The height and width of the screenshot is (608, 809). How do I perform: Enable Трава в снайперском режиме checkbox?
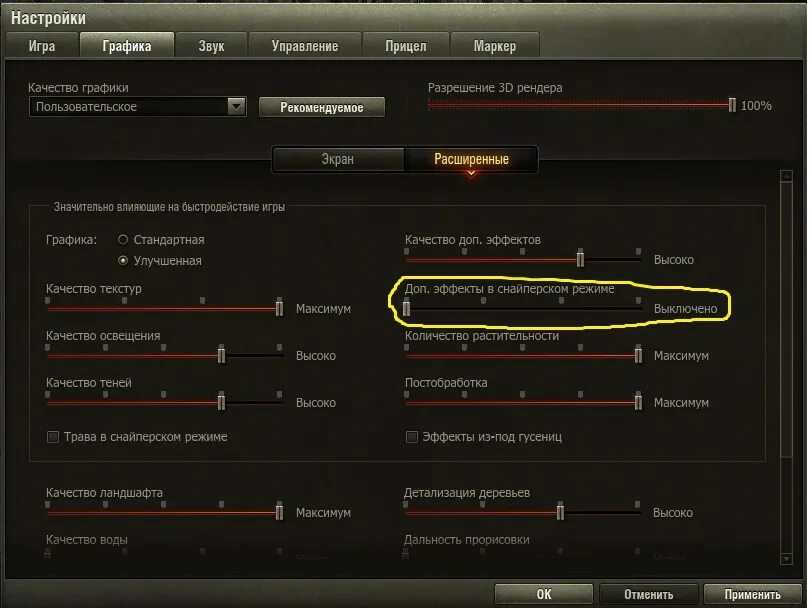(x=53, y=437)
